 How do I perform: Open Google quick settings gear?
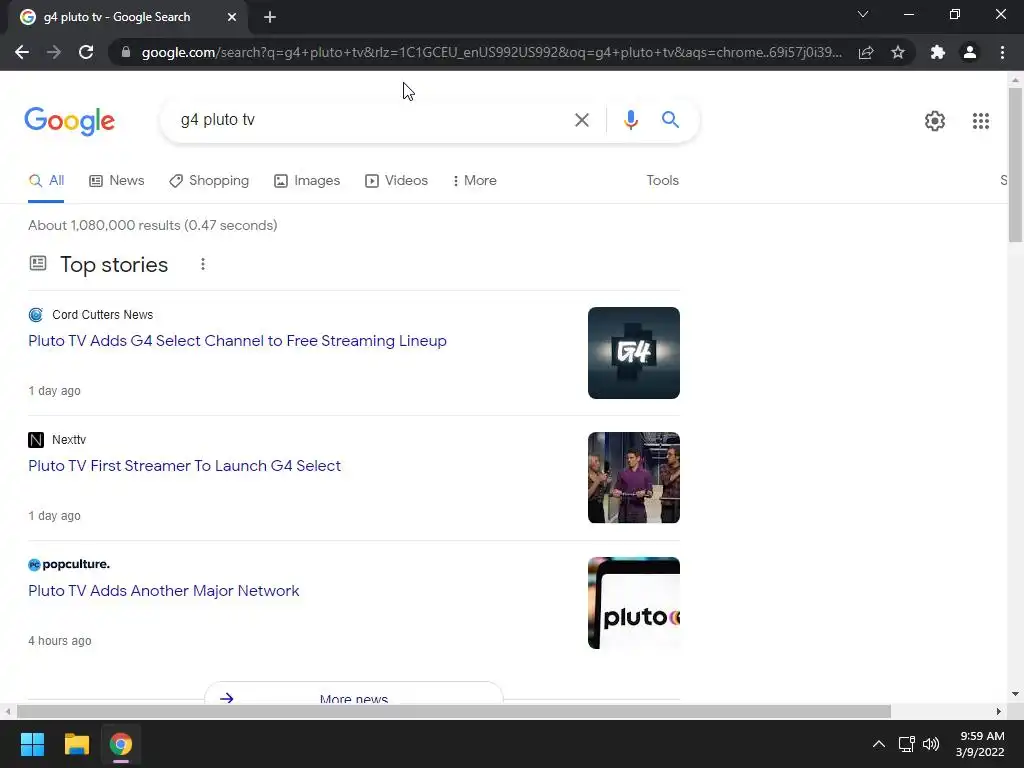pos(935,121)
